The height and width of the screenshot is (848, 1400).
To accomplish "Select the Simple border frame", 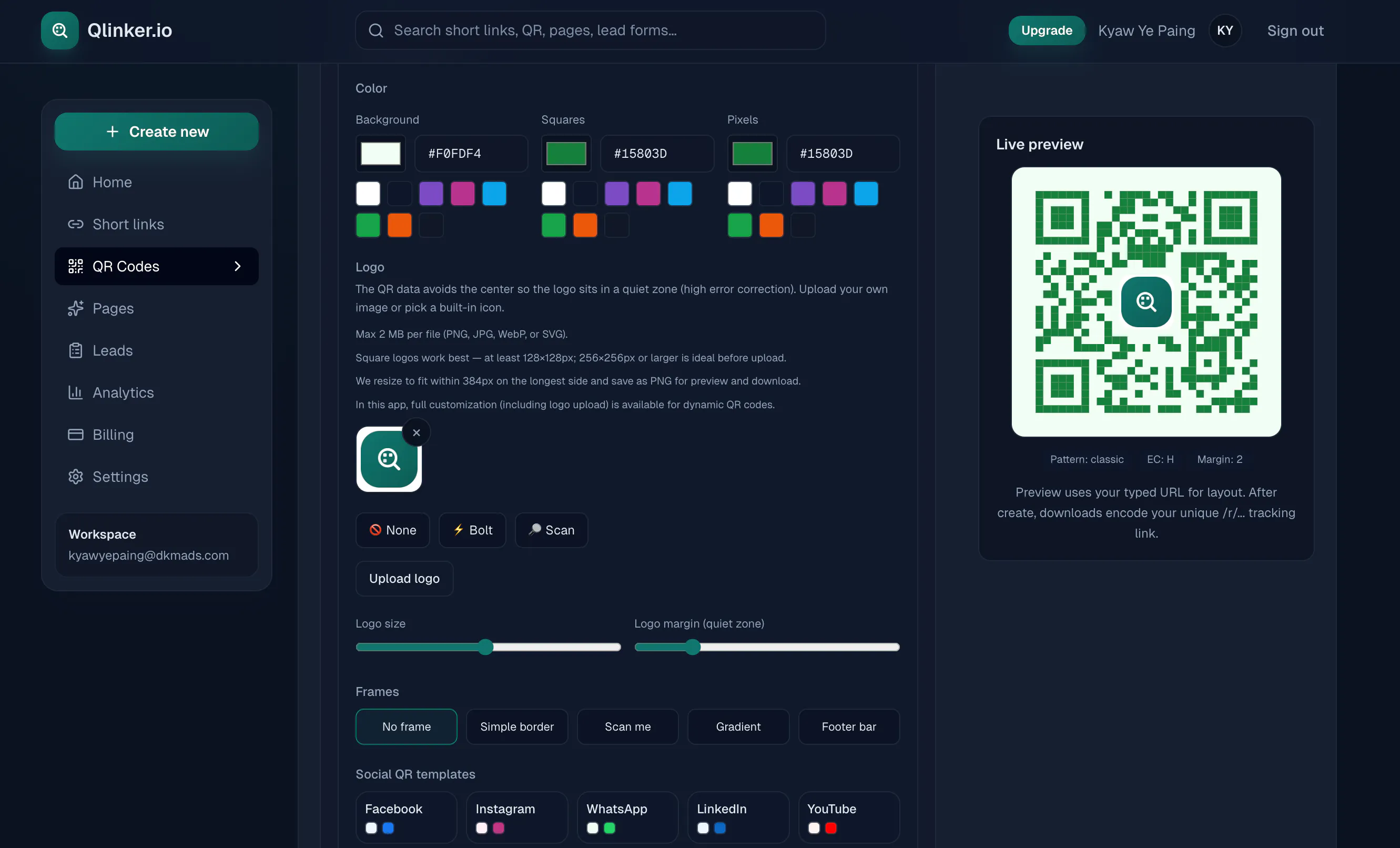I will (517, 726).
